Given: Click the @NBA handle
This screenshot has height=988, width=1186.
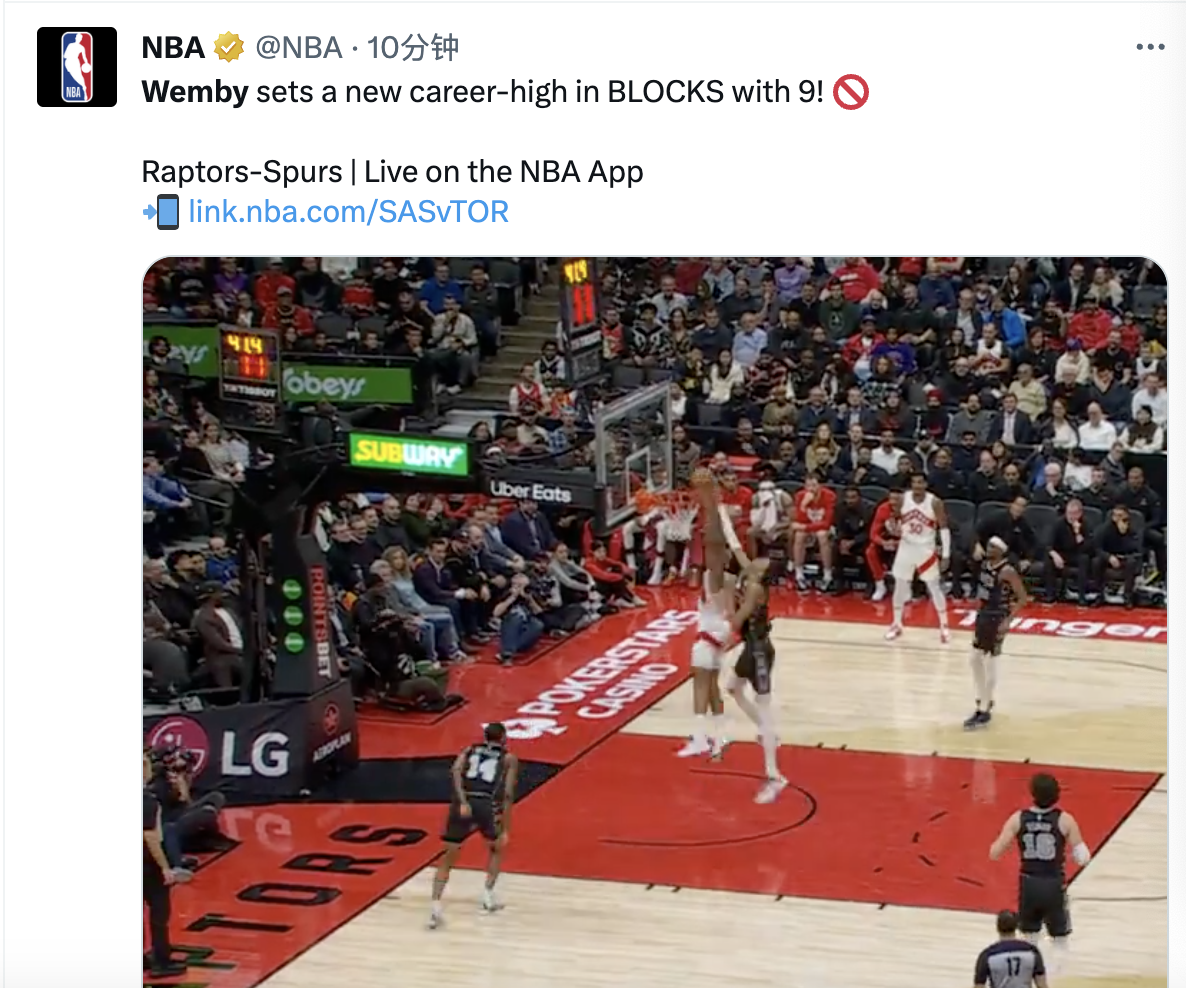Looking at the screenshot, I should coord(300,48).
